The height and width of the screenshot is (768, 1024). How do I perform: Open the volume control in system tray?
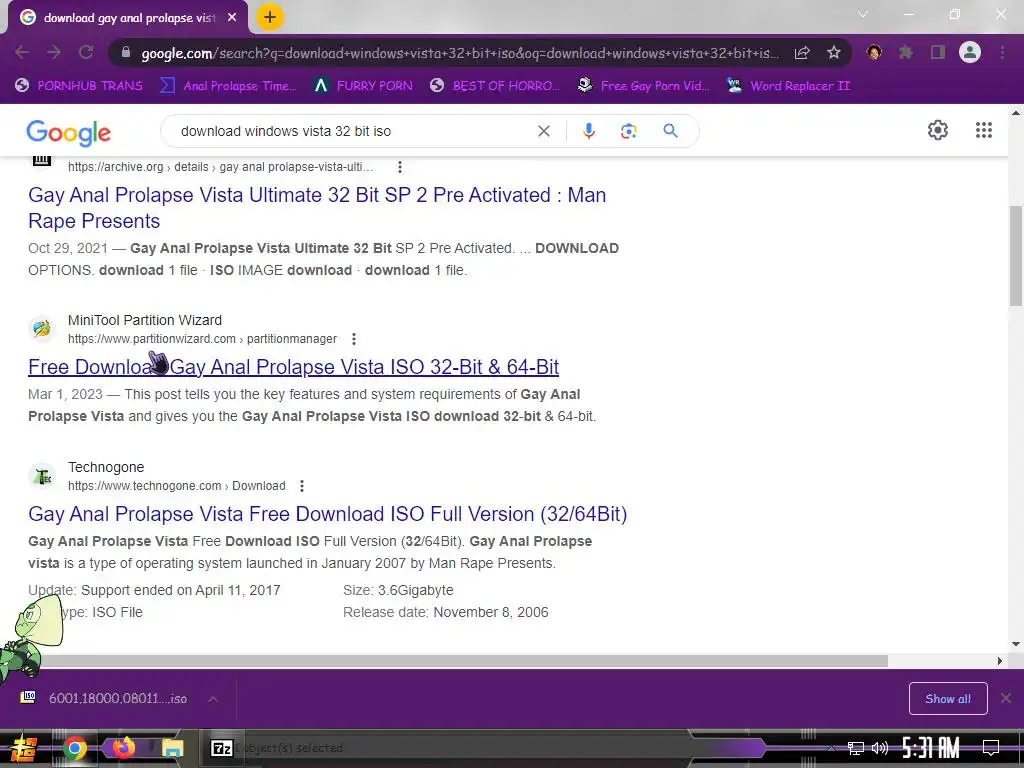pyautogui.click(x=880, y=748)
